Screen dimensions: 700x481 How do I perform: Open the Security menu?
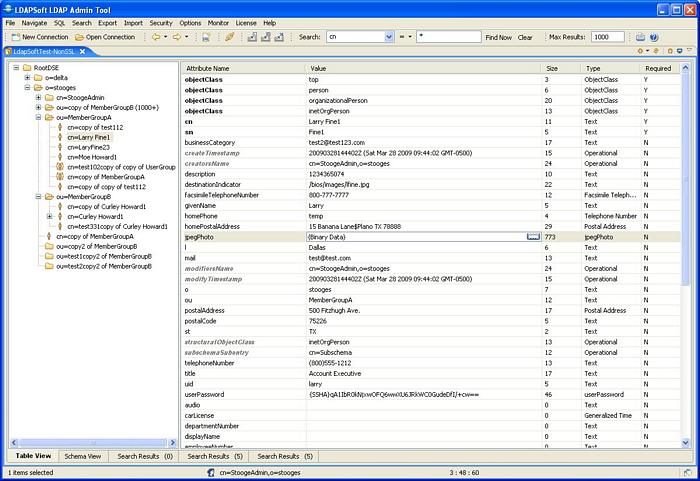(x=160, y=22)
